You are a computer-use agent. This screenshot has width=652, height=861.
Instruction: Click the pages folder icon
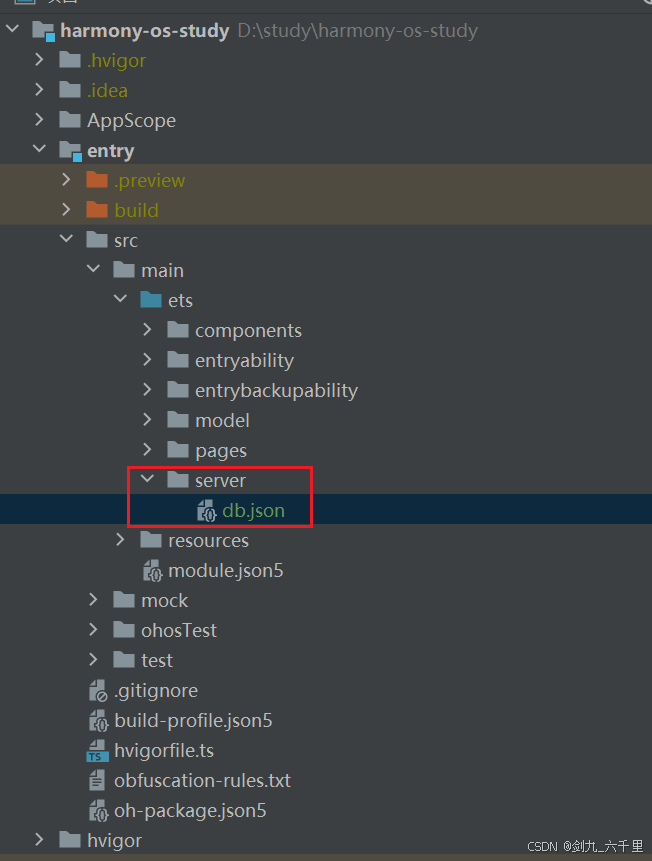click(178, 450)
